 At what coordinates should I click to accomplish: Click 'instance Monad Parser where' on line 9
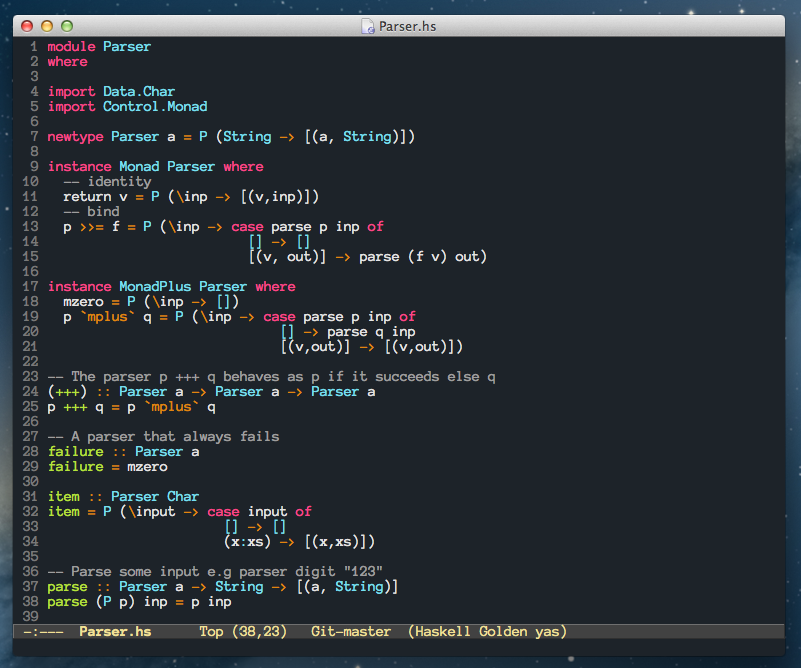pyautogui.click(x=156, y=166)
